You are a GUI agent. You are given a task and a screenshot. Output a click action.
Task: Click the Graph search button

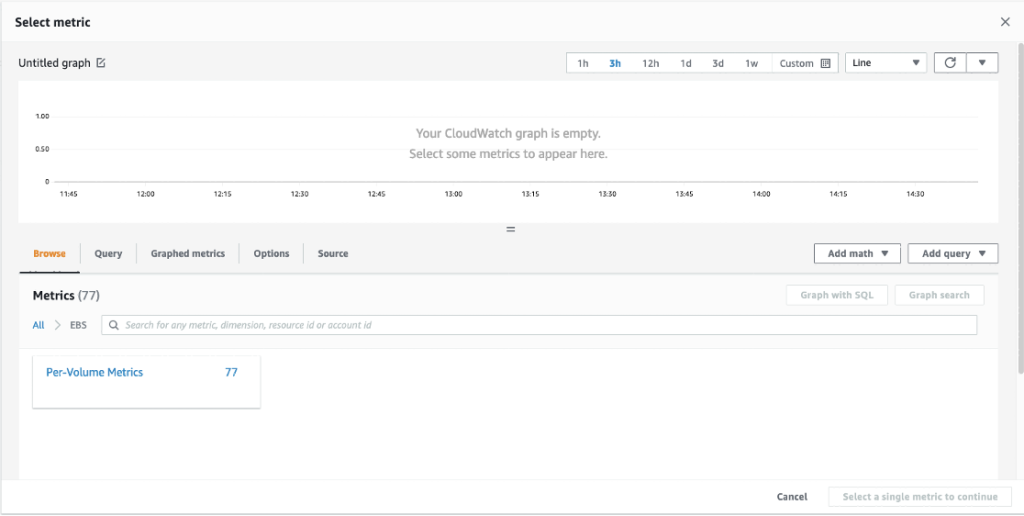point(939,295)
